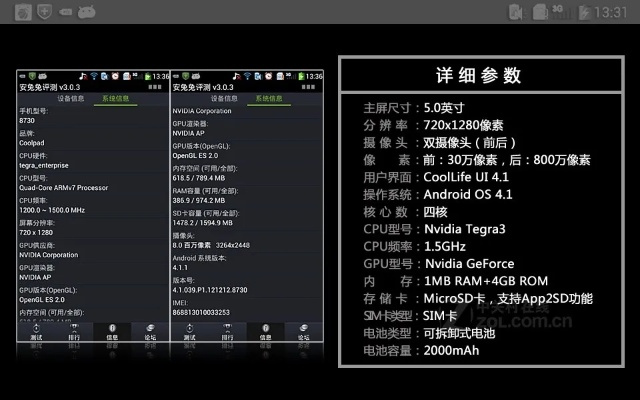The width and height of the screenshot is (640, 400).
Task: Select 信息 info icon in right phone screenshot
Action: 265,332
